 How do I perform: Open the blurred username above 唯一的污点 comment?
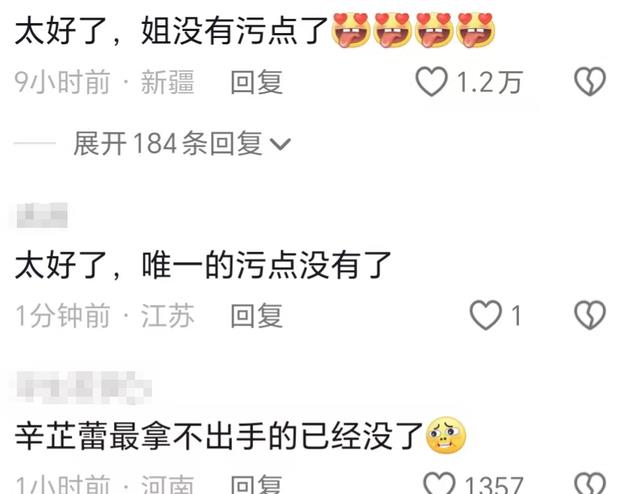[42, 215]
